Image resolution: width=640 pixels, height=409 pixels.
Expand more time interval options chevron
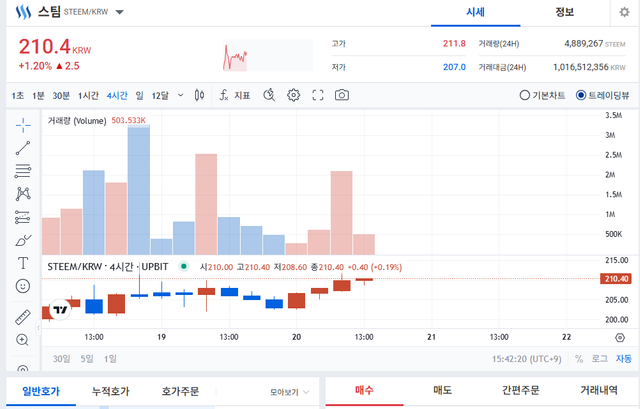click(x=180, y=96)
